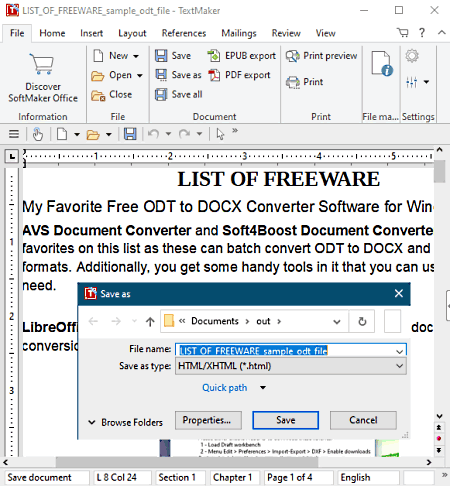Expand the undo history dropdown

click(x=168, y=134)
